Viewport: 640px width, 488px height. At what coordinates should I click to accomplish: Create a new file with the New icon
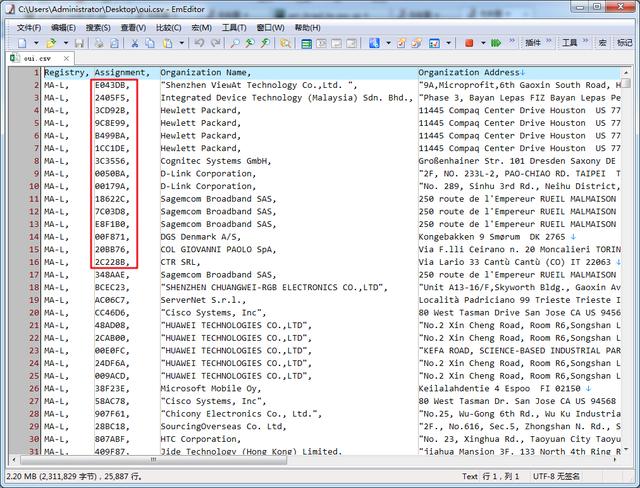pos(23,42)
